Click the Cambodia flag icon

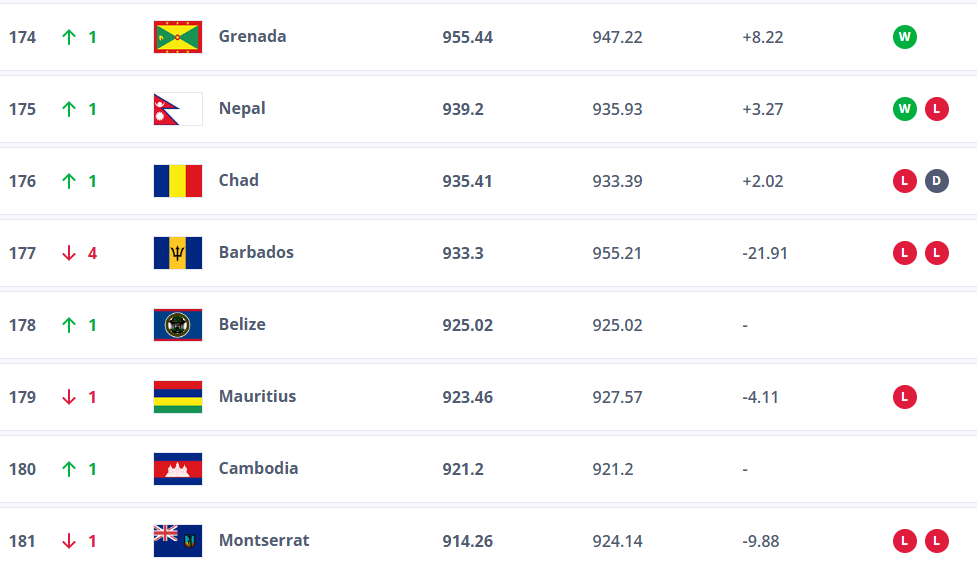(x=178, y=469)
